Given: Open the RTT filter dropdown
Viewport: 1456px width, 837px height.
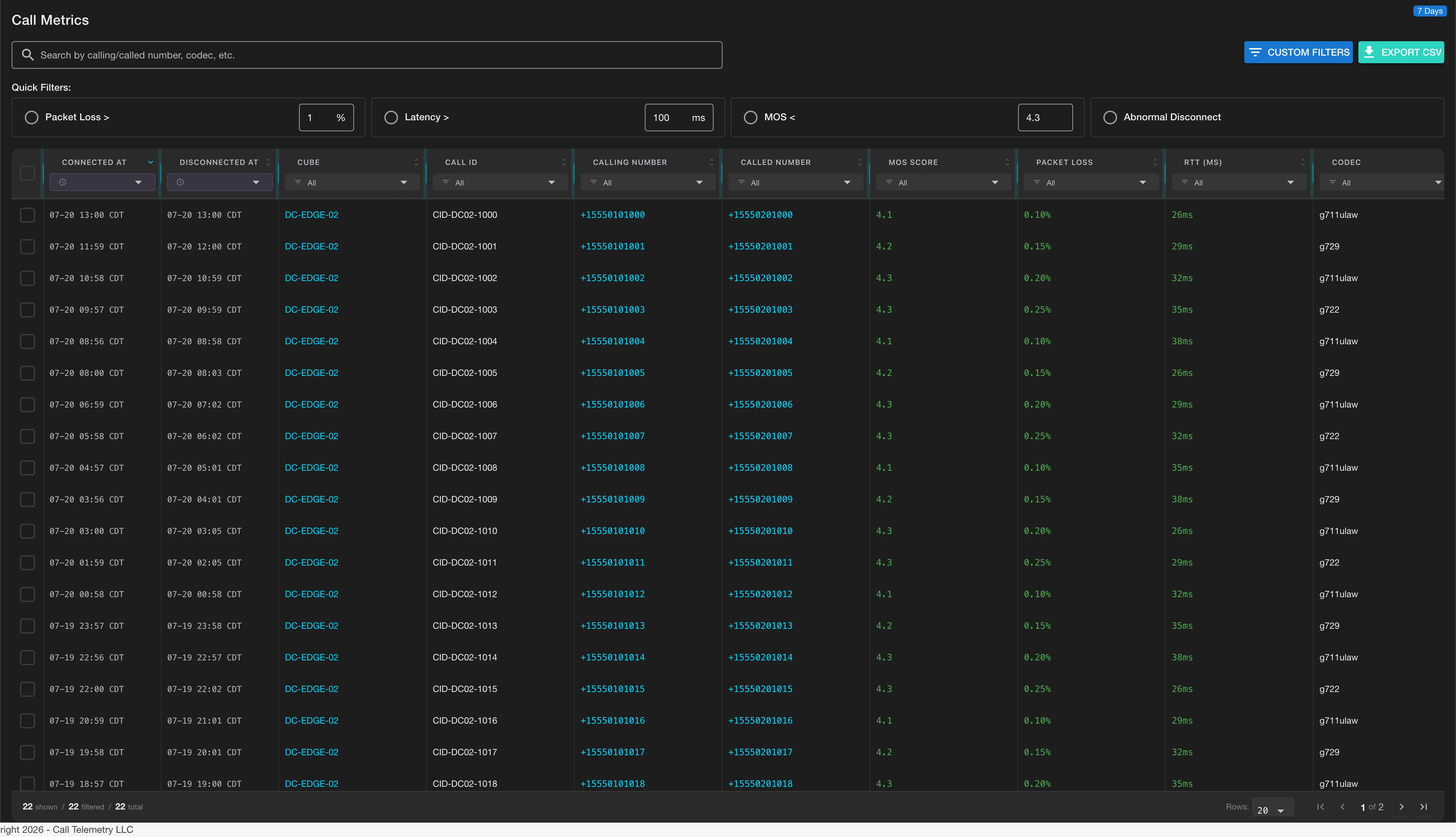Looking at the screenshot, I should pyautogui.click(x=1239, y=182).
